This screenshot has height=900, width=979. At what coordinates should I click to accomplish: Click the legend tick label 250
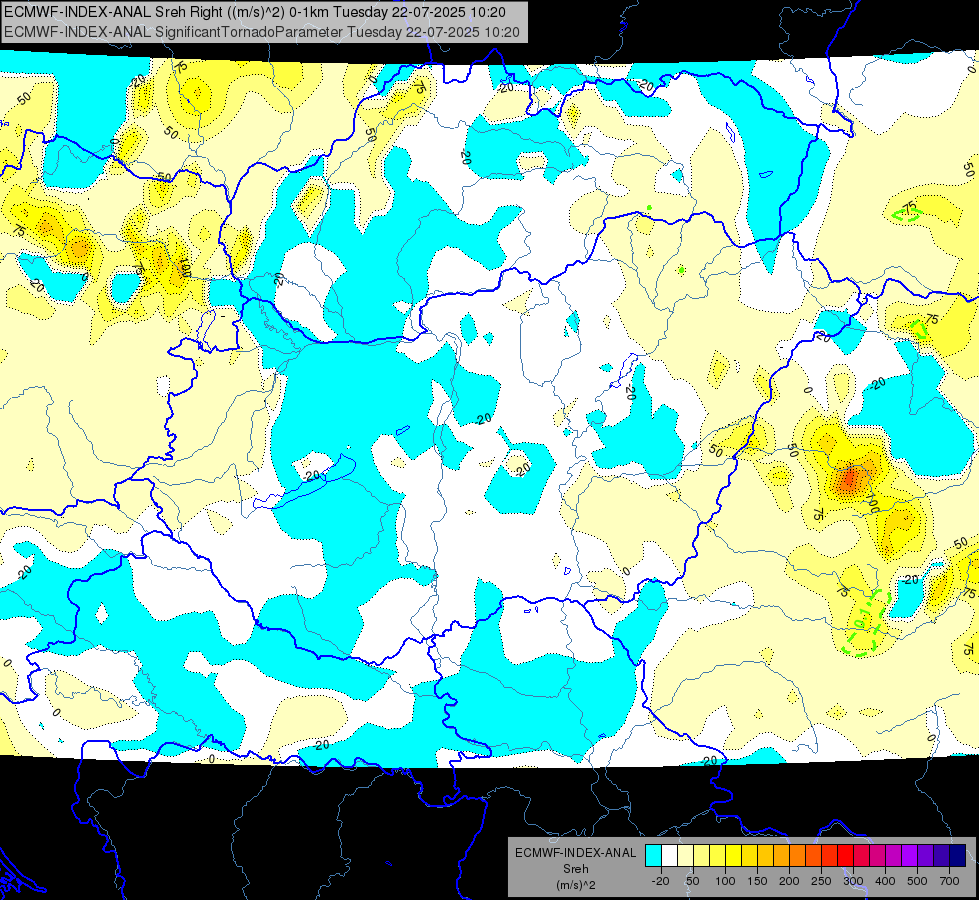(821, 881)
